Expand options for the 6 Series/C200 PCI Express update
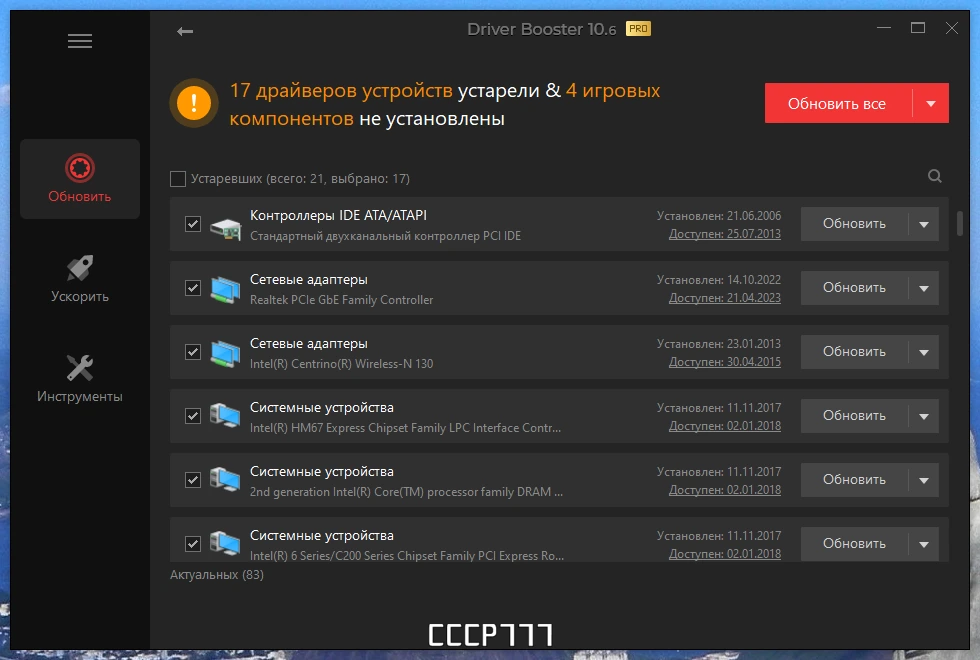This screenshot has height=660, width=980. 924,544
